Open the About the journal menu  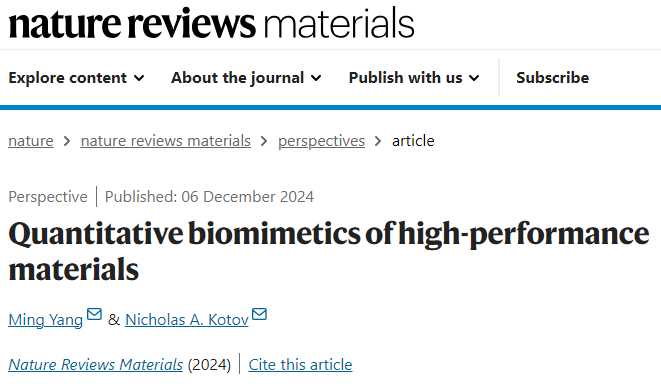point(246,78)
